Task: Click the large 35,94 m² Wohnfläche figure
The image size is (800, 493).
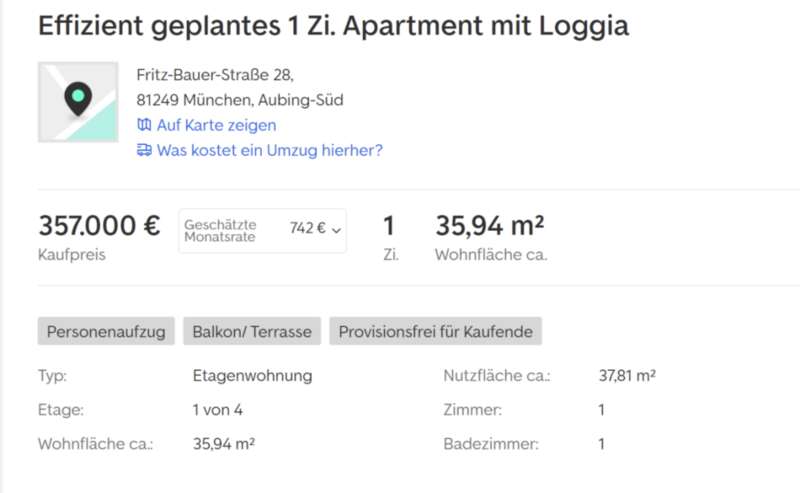Action: pos(490,226)
